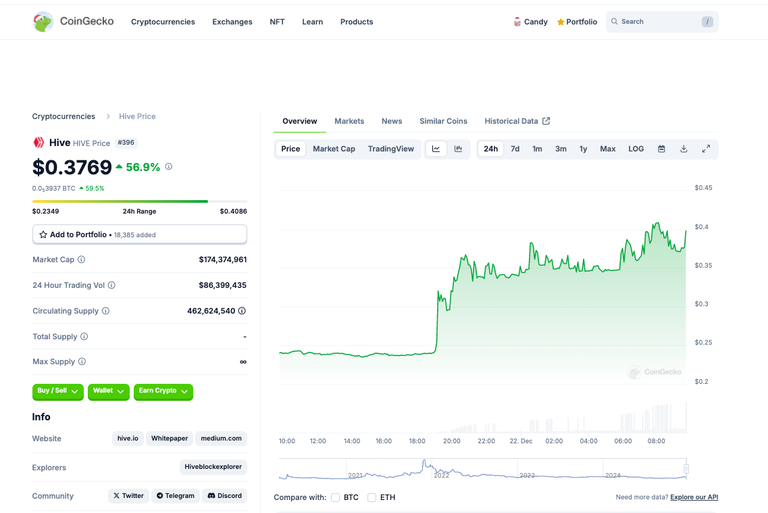The height and width of the screenshot is (513, 768).
Task: Switch to the Overview tab
Action: point(300,121)
